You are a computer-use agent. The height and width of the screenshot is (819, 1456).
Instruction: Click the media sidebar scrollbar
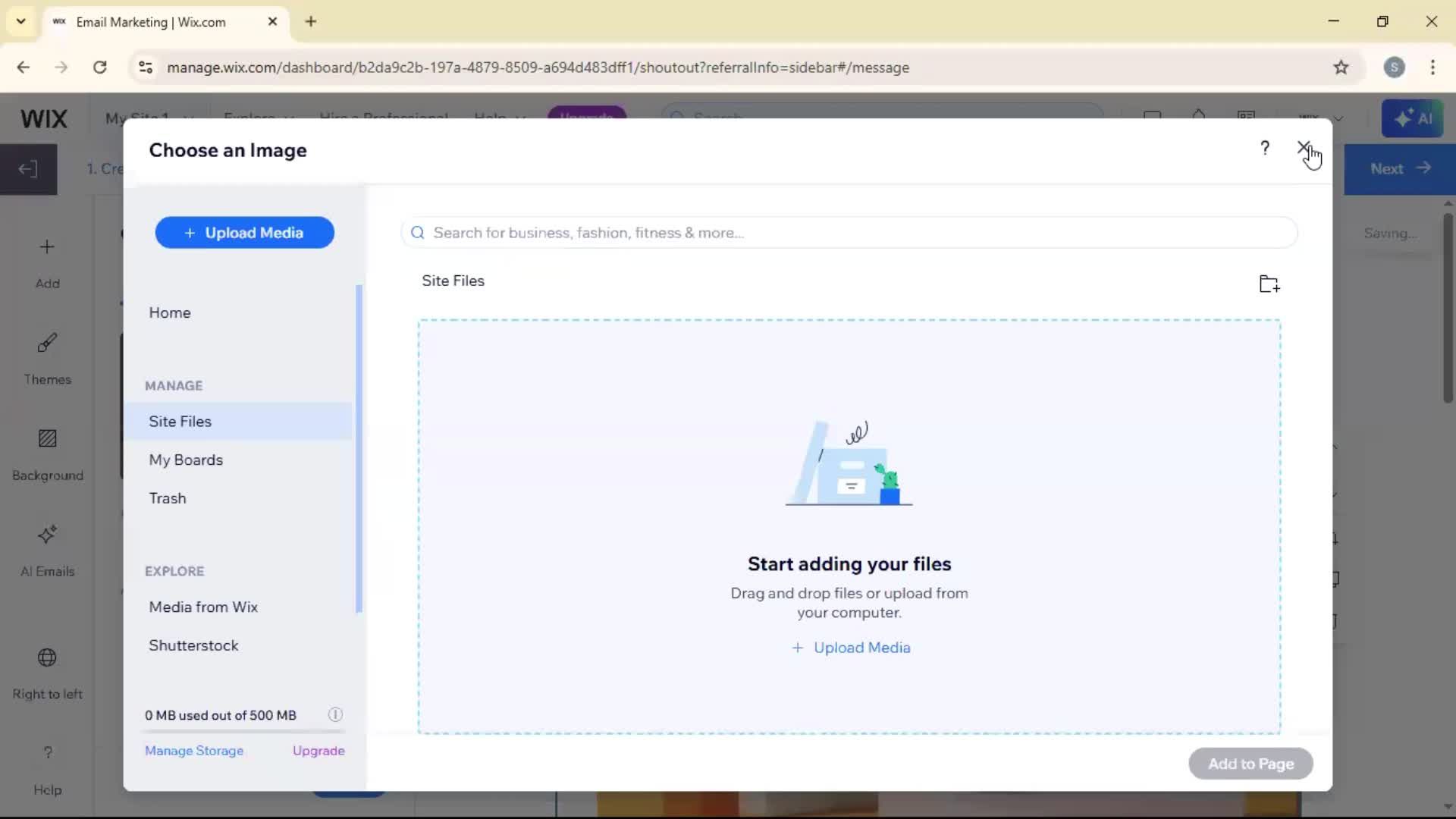coord(359,449)
